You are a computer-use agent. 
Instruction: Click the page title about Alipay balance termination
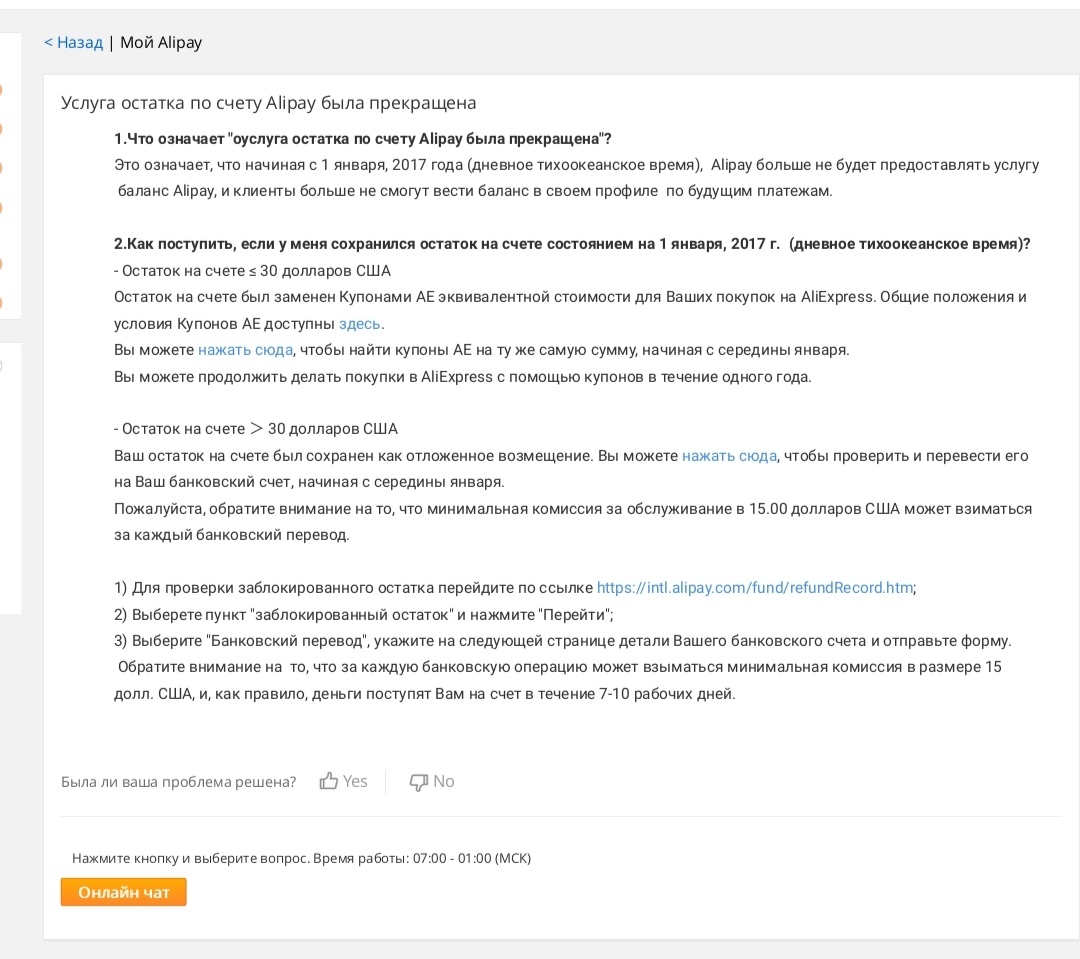[269, 103]
